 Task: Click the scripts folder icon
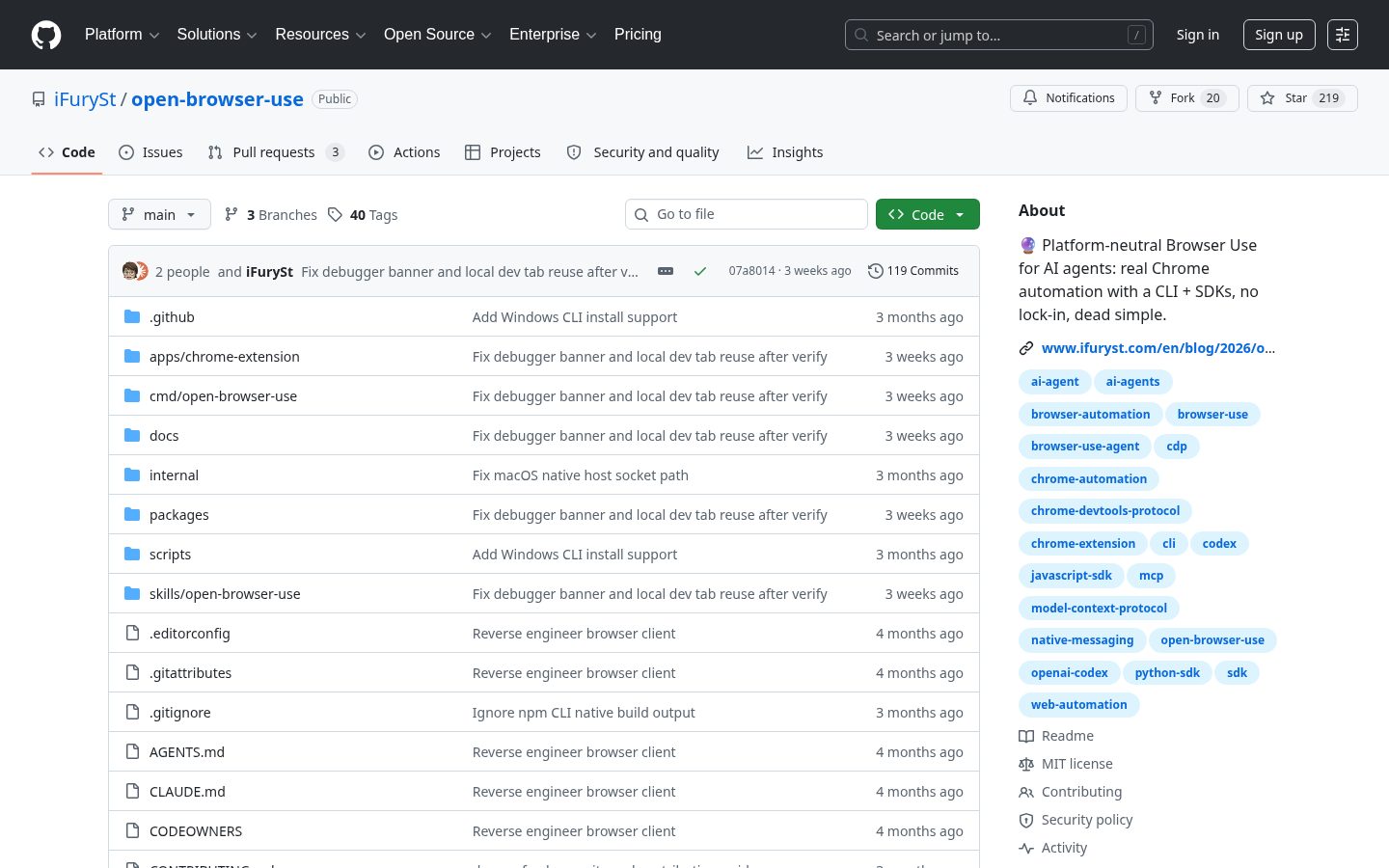[x=132, y=554]
